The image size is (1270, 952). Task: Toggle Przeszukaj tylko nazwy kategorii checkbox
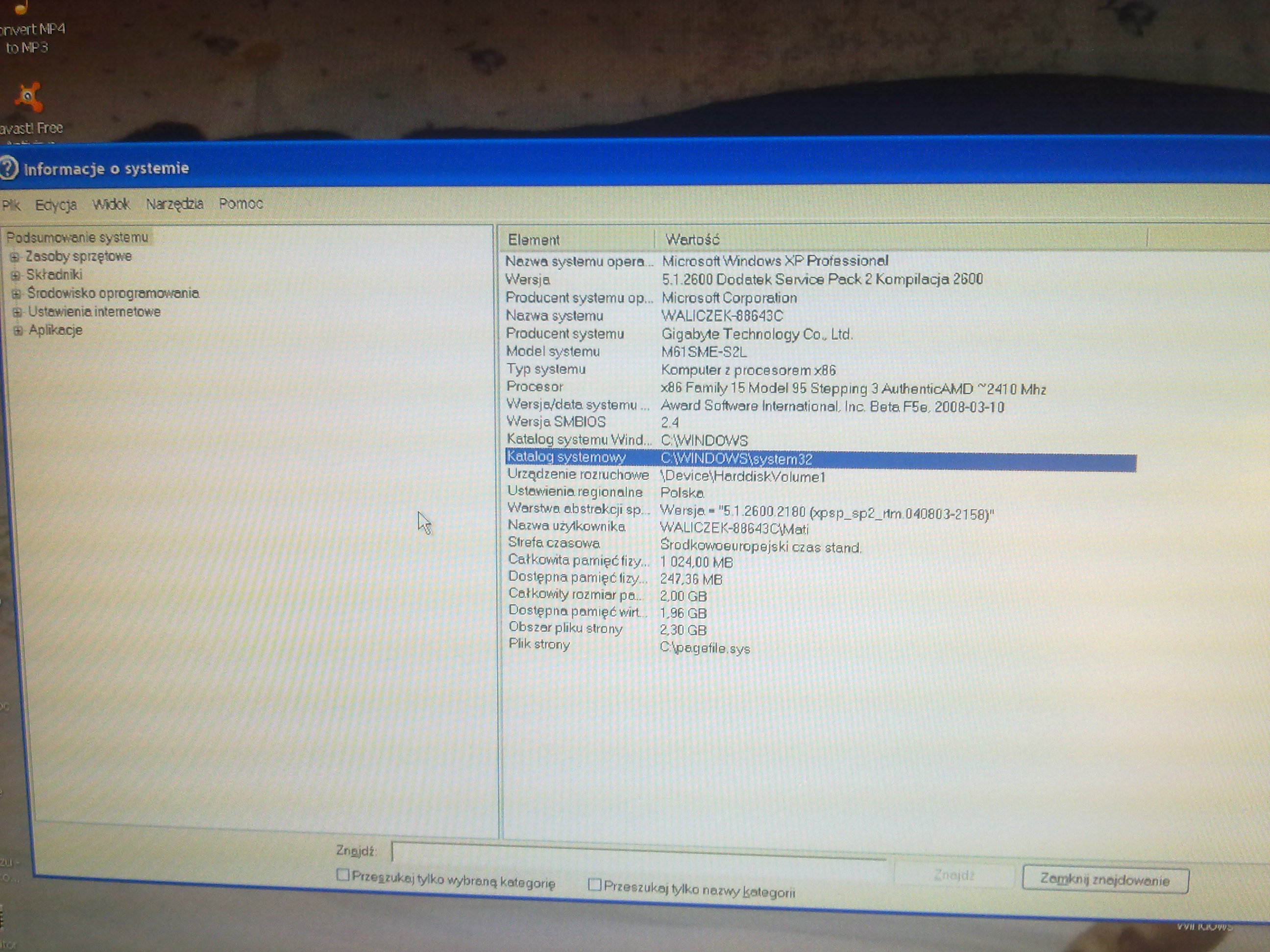click(x=594, y=885)
